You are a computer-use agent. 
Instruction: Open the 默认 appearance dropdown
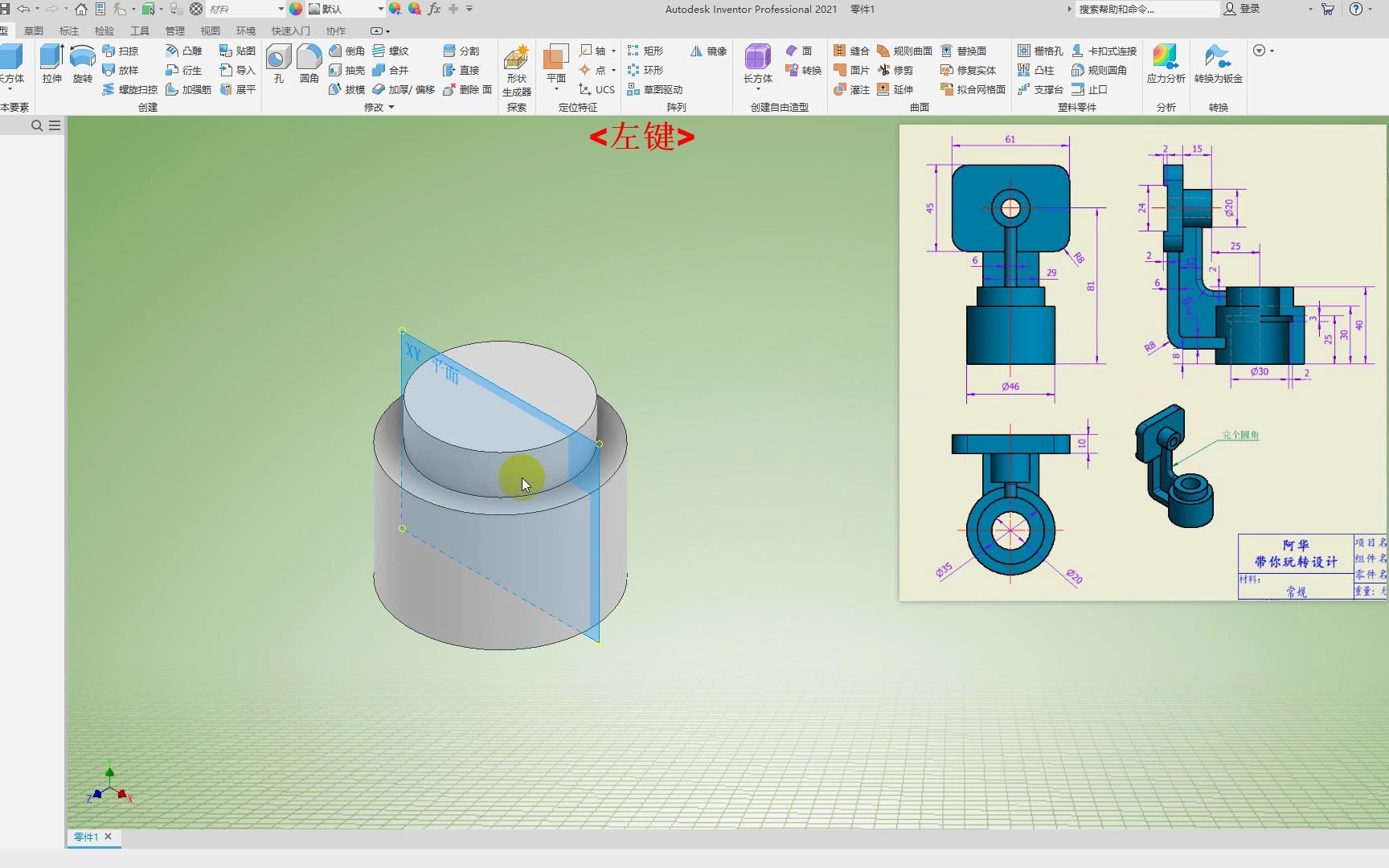[x=380, y=9]
